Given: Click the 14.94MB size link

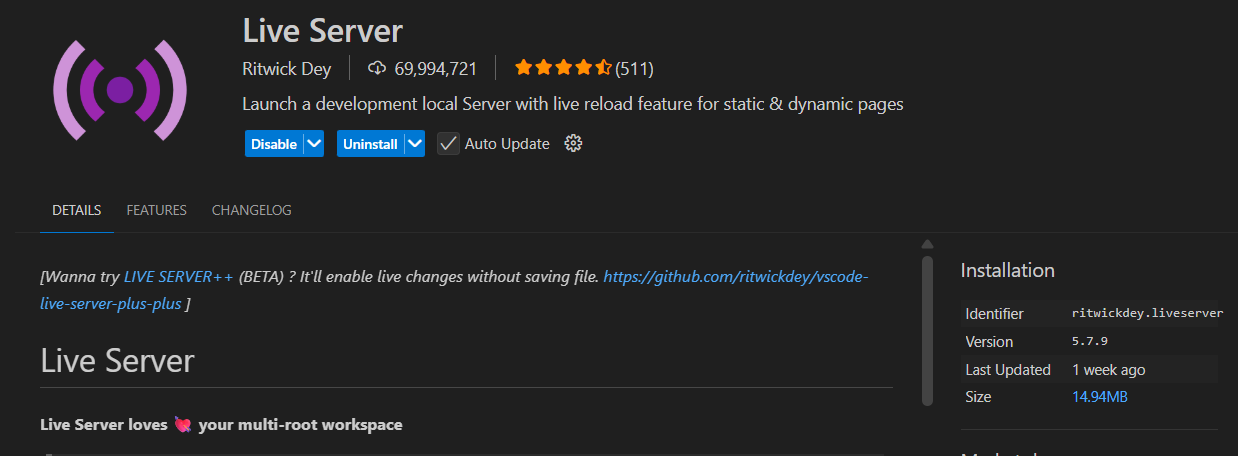Looking at the screenshot, I should pos(1100,397).
